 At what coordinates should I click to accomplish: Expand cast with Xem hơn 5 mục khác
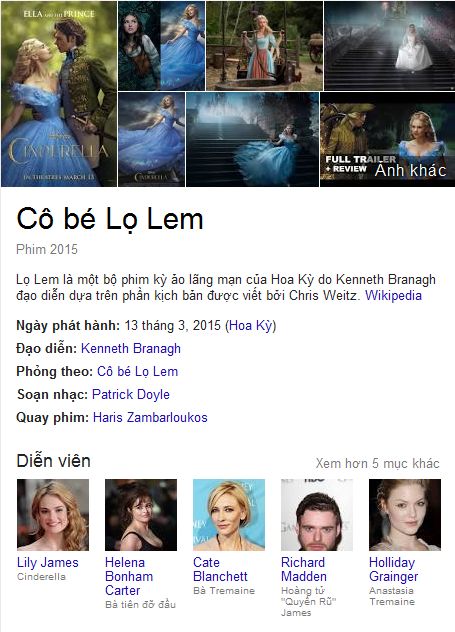(377, 463)
